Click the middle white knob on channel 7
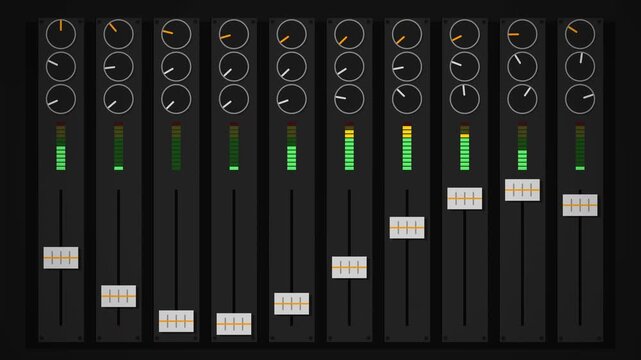Image resolution: width=641 pixels, height=360 pixels. (x=407, y=67)
